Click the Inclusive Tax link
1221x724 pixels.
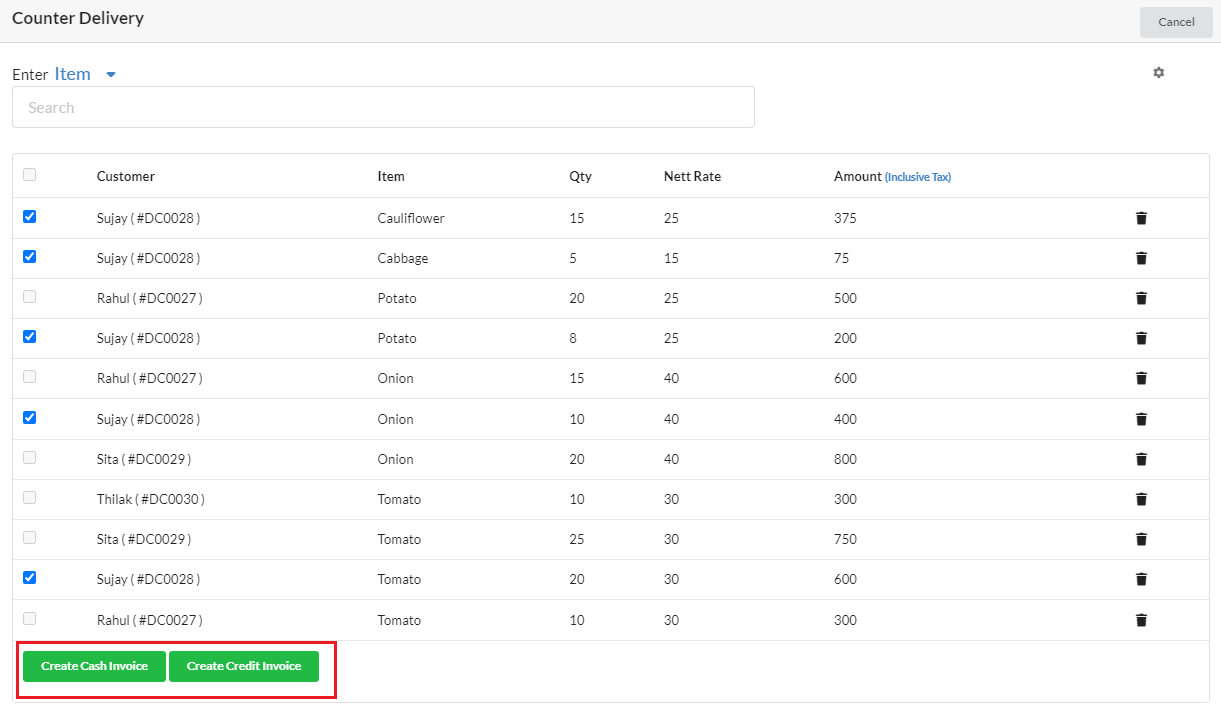(918, 177)
